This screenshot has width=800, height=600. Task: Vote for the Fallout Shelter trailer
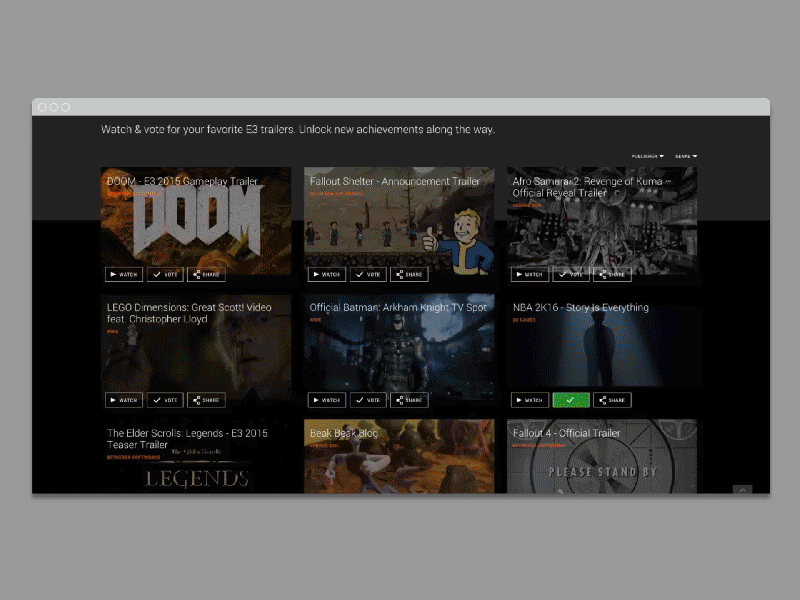point(368,274)
